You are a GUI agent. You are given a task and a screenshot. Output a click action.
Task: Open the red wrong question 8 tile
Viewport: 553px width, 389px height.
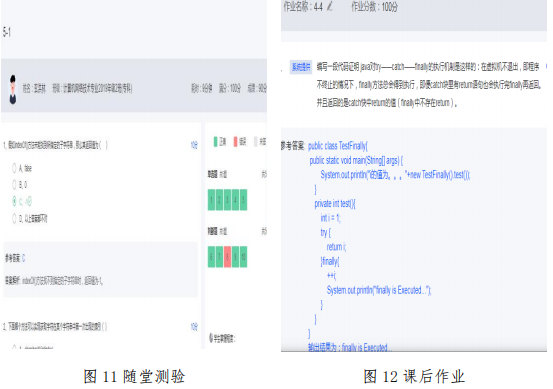[227, 257]
